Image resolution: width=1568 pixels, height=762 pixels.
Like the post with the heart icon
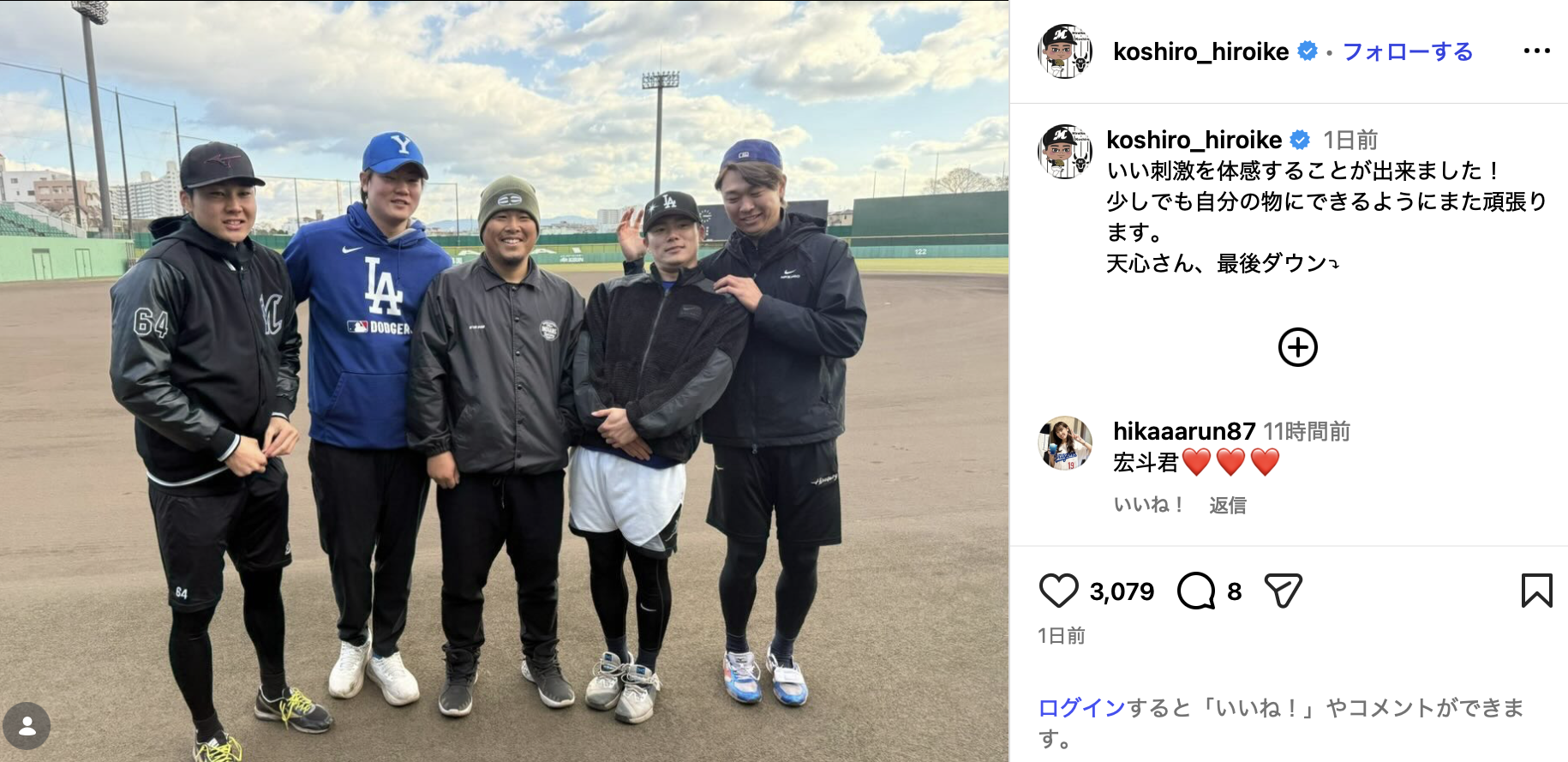[1058, 591]
